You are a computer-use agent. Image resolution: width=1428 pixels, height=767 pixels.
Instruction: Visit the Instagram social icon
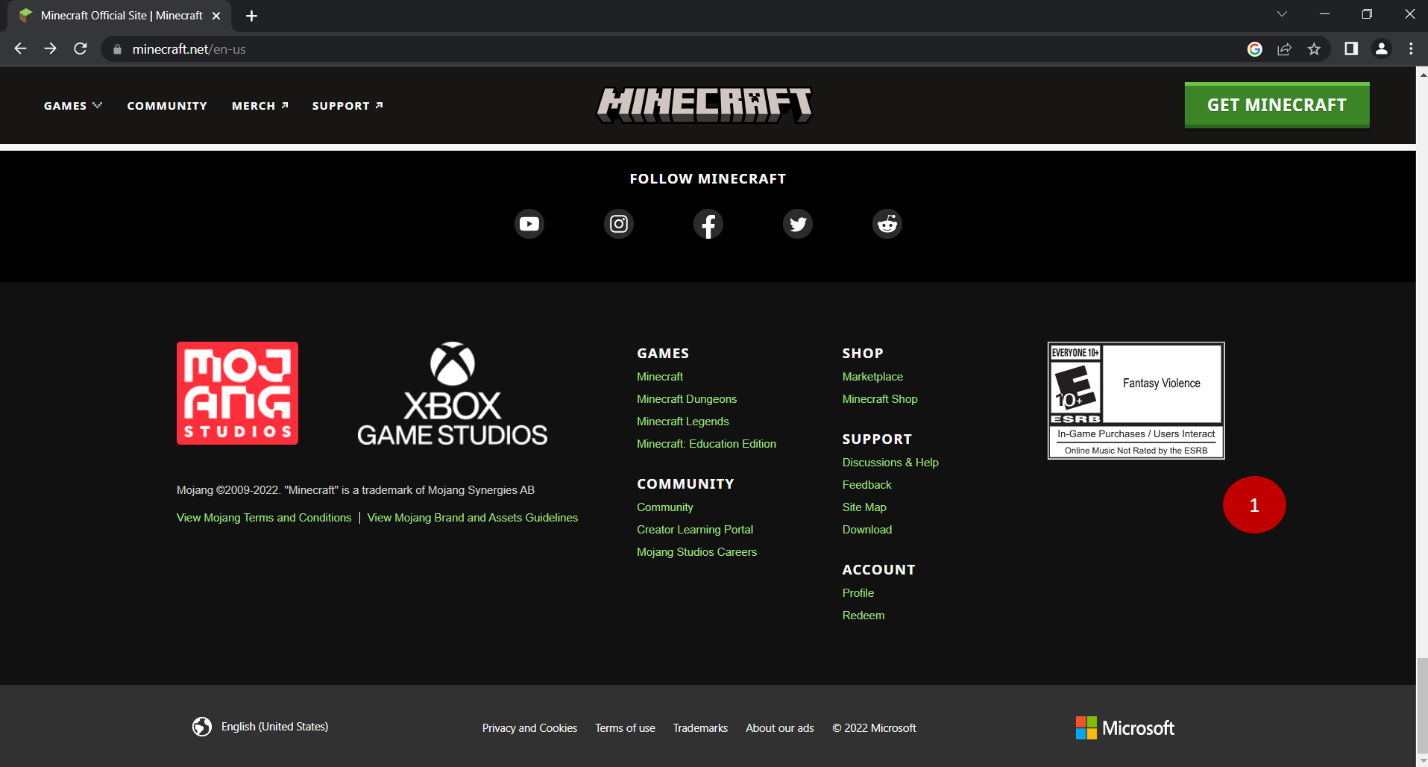pyautogui.click(x=619, y=224)
